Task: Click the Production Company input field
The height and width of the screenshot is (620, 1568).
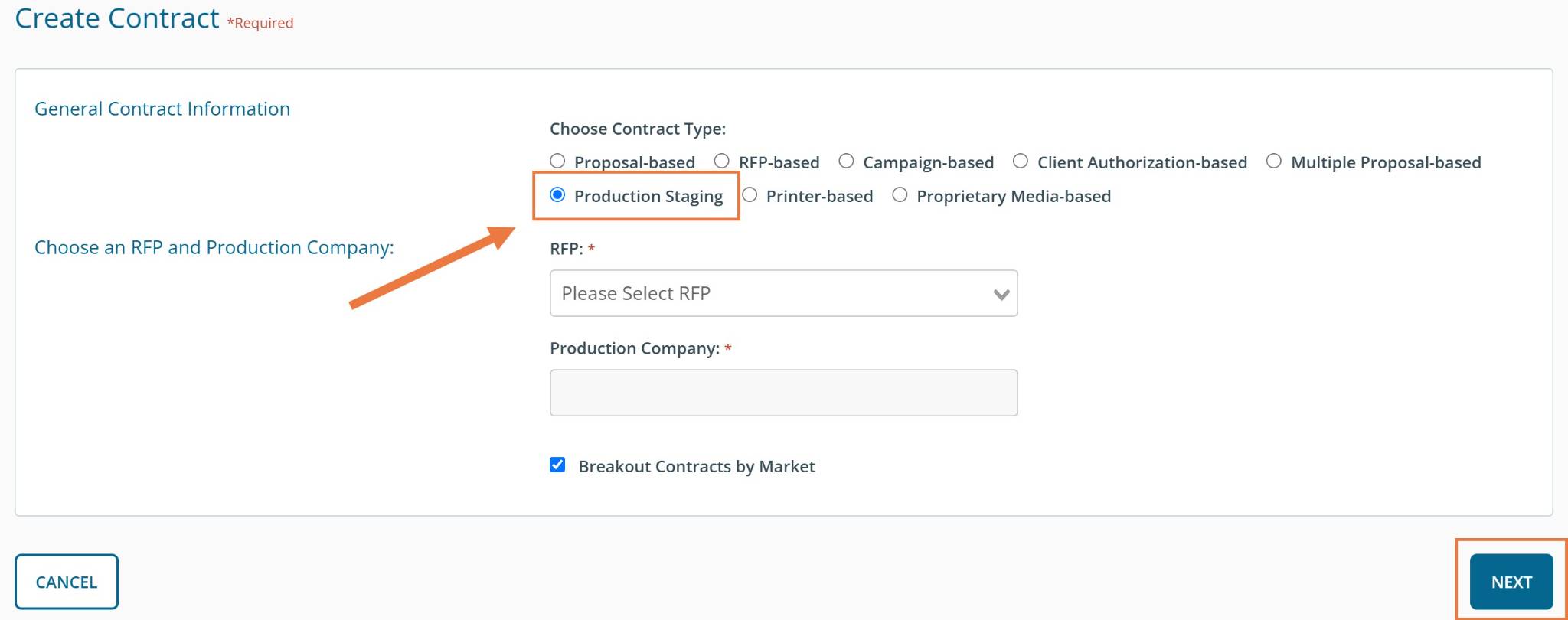Action: click(x=782, y=393)
